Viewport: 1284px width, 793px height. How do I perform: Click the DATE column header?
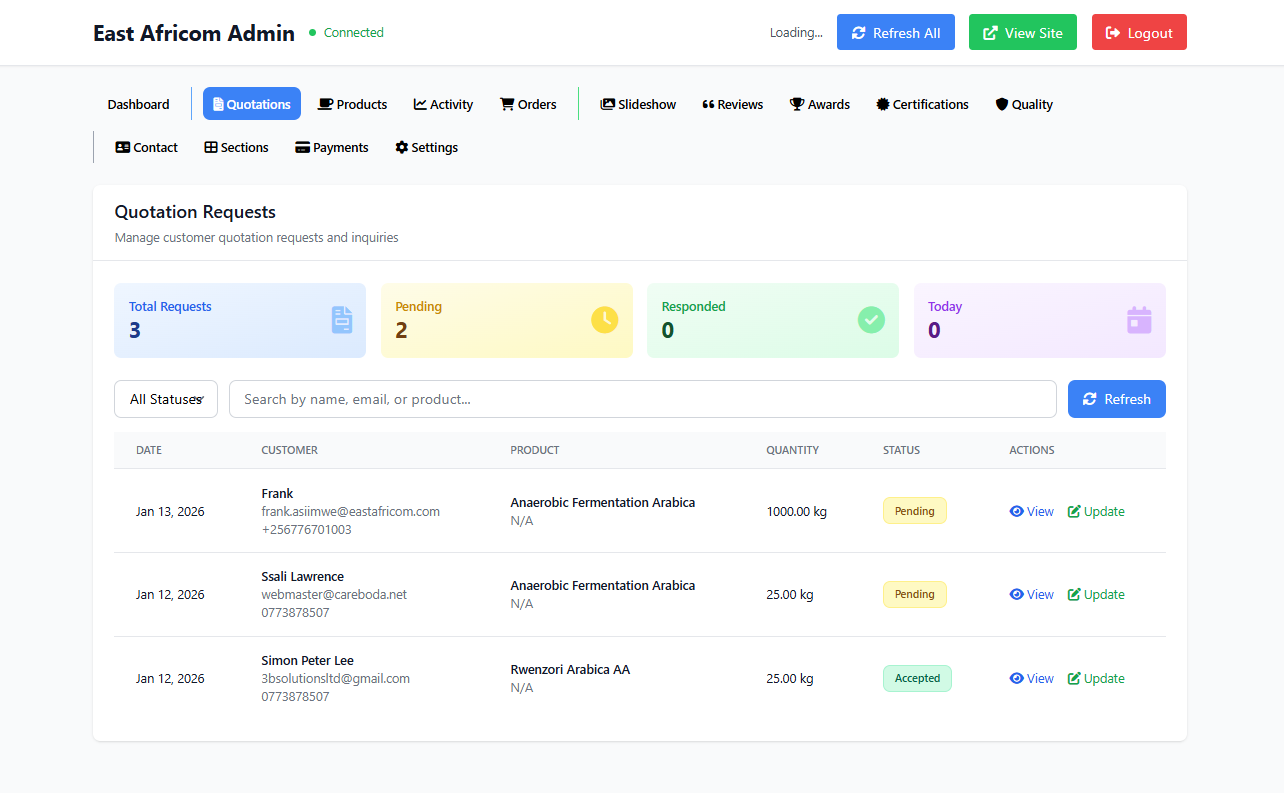(149, 450)
